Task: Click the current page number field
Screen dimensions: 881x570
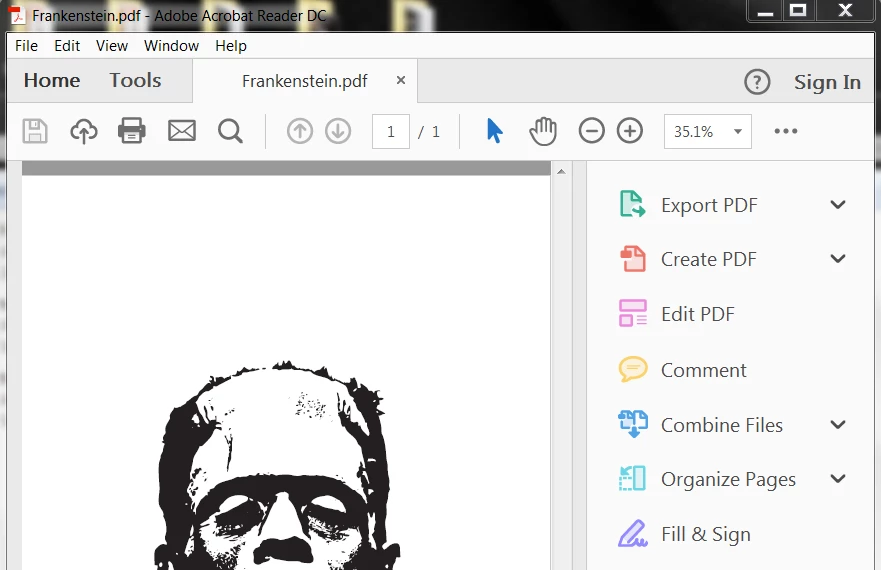Action: click(x=390, y=132)
